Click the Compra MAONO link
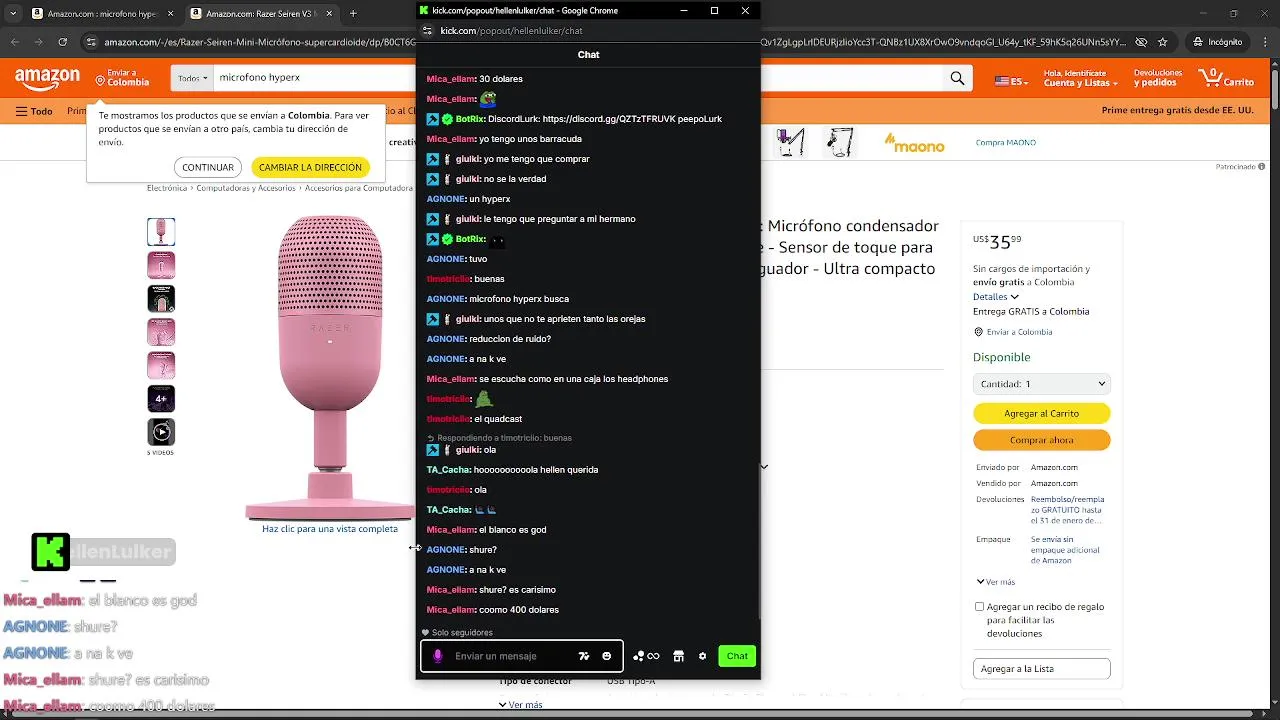This screenshot has width=1280, height=720. [1005, 143]
